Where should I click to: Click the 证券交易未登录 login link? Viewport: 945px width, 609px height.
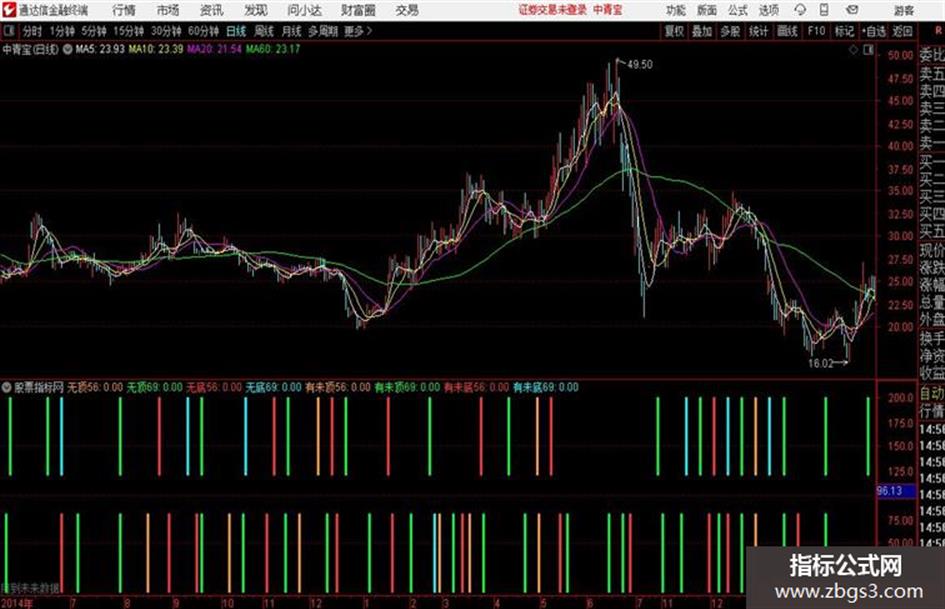tap(553, 10)
